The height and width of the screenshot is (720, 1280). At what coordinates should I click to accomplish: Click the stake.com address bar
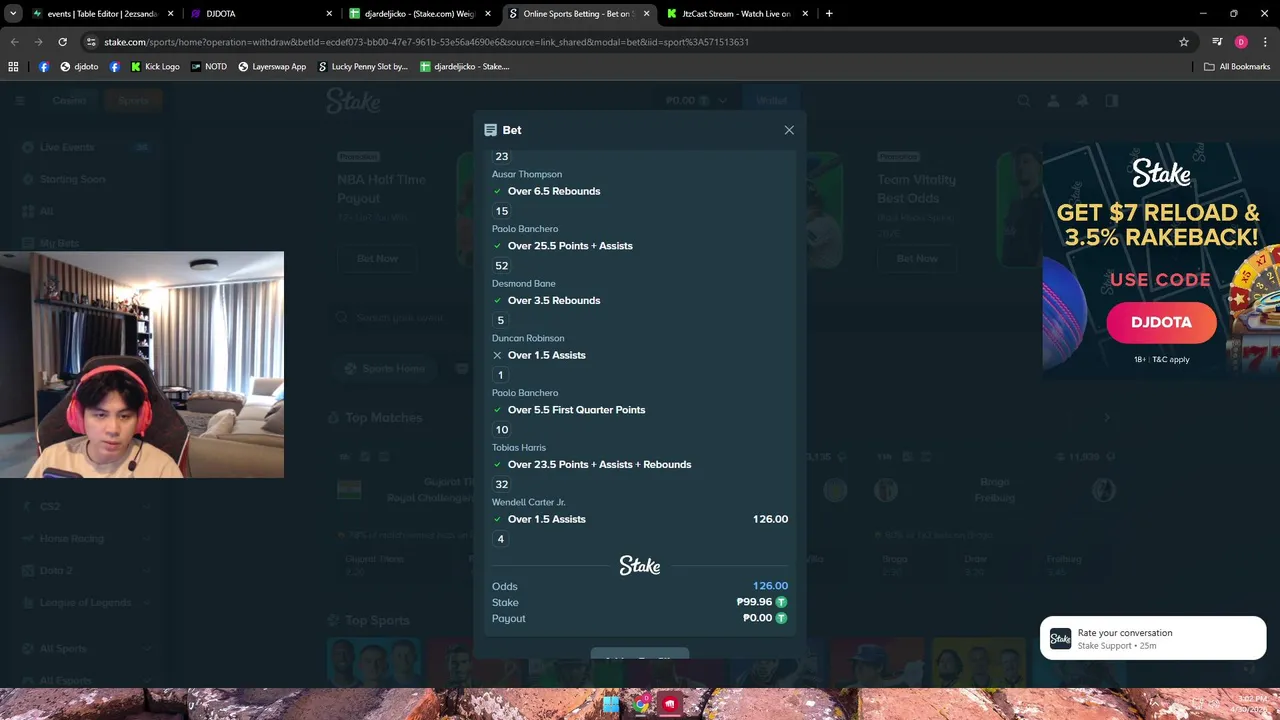(630, 42)
